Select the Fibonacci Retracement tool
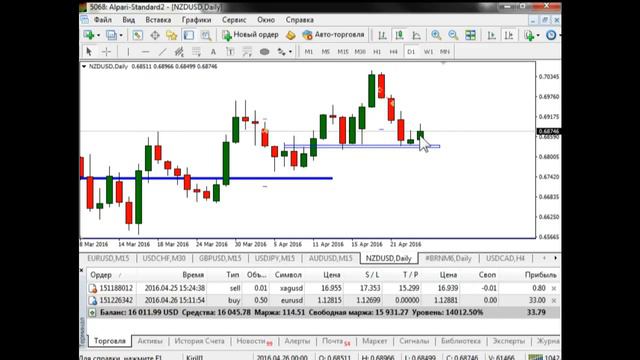Viewport: 640px width, 360px height. (196, 52)
